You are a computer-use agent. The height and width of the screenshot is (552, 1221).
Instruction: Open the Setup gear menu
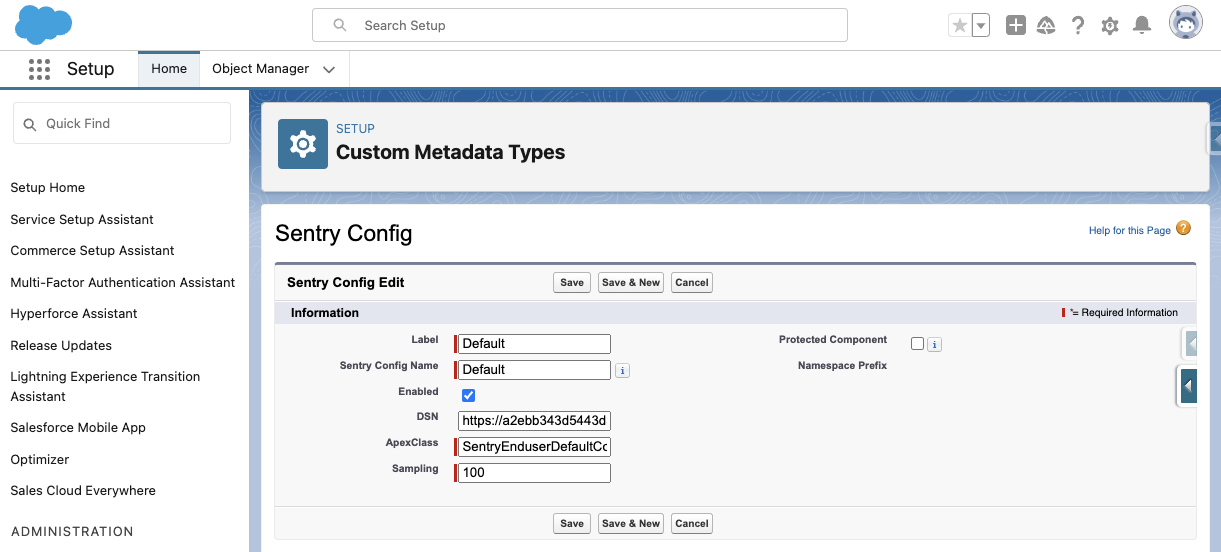coord(1110,26)
